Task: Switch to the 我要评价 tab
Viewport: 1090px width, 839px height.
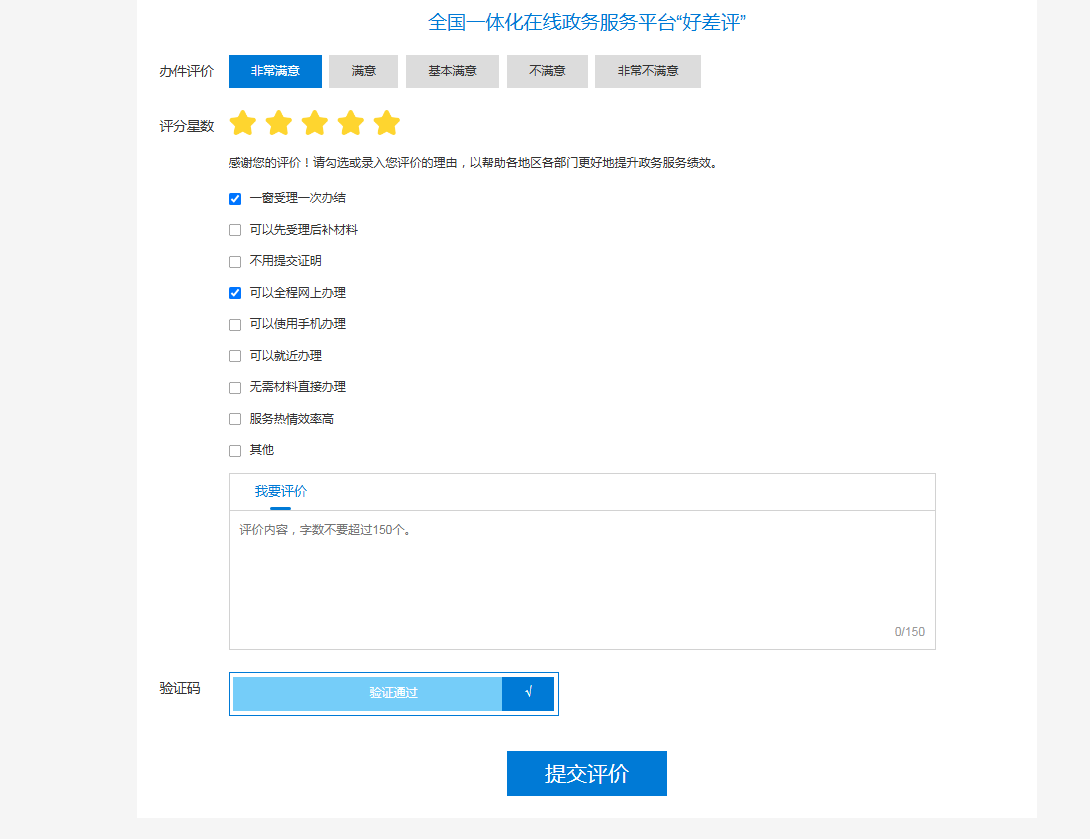Action: [281, 491]
